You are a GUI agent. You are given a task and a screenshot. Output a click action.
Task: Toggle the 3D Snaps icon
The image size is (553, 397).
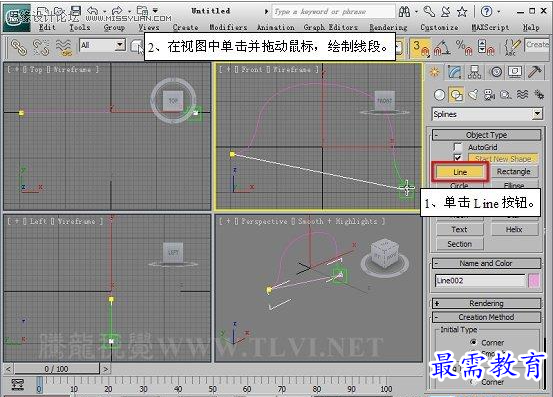(x=421, y=48)
